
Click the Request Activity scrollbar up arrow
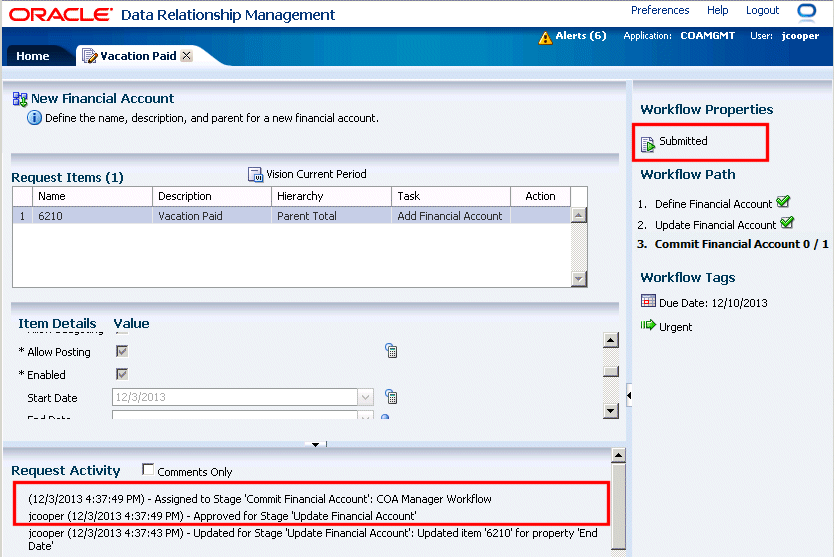[x=618, y=455]
